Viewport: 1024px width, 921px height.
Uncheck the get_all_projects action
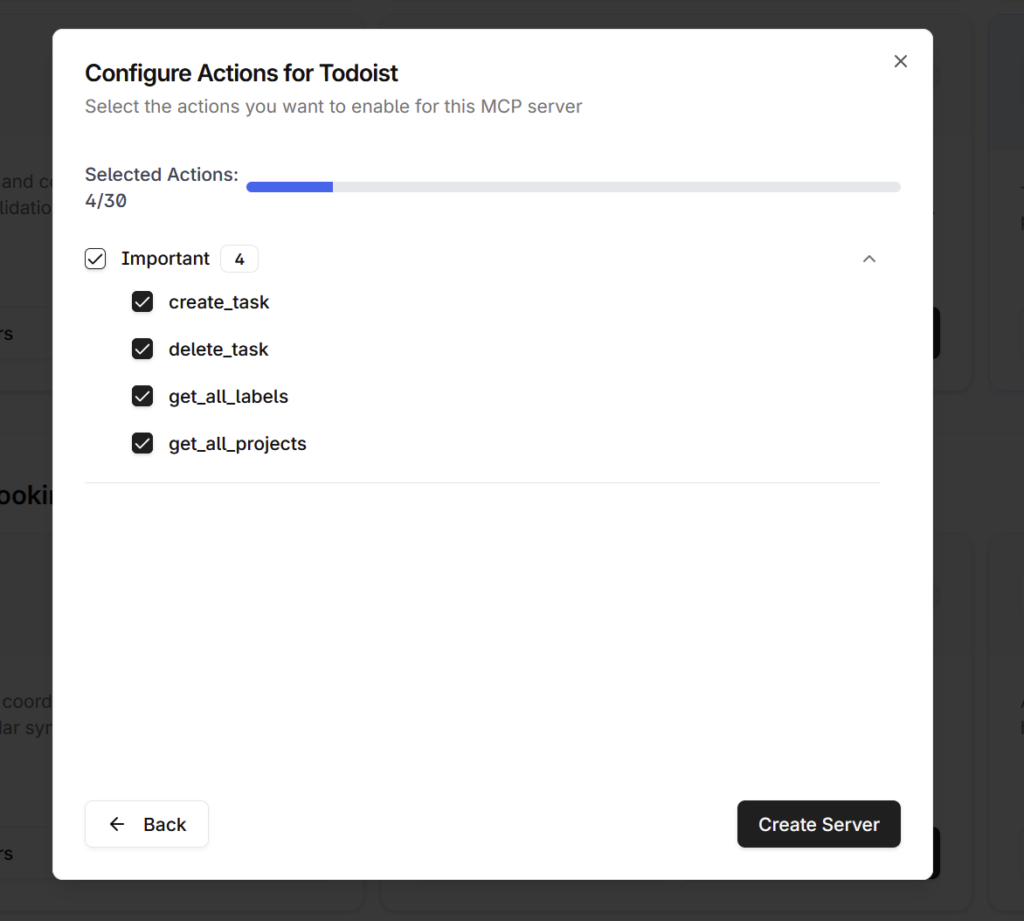[142, 444]
